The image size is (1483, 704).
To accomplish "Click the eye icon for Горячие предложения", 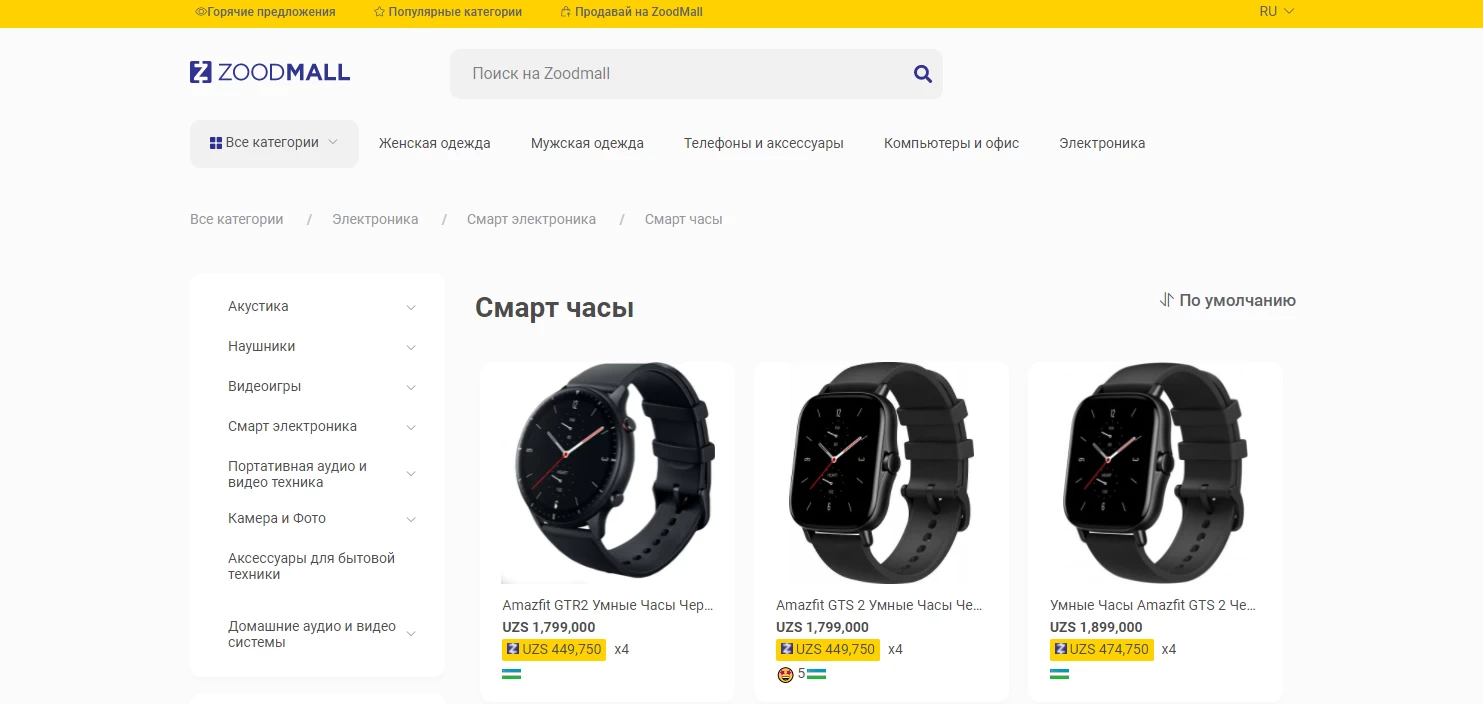I will [200, 12].
